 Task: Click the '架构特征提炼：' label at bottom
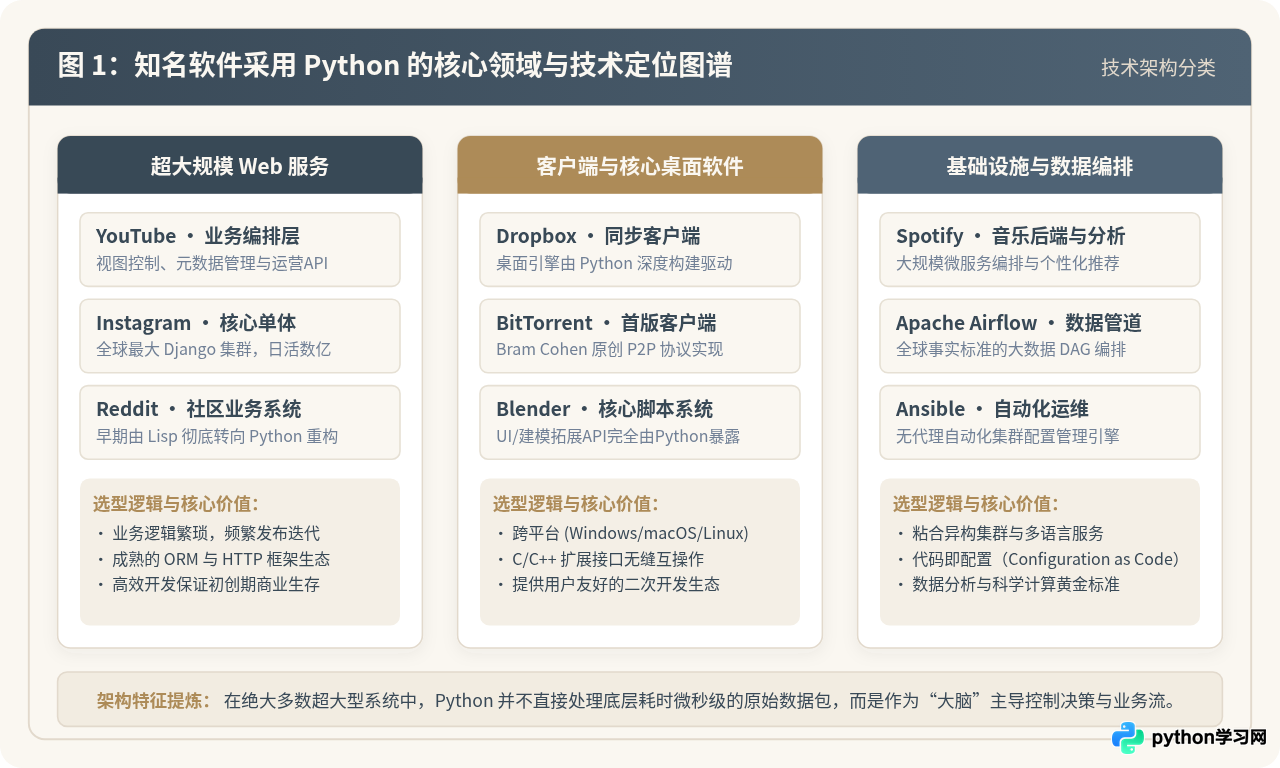(x=154, y=700)
